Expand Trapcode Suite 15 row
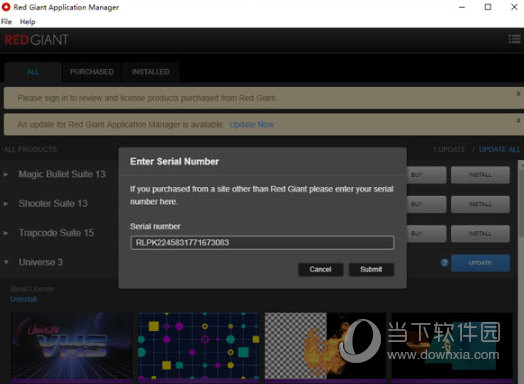The image size is (524, 384). 6,233
